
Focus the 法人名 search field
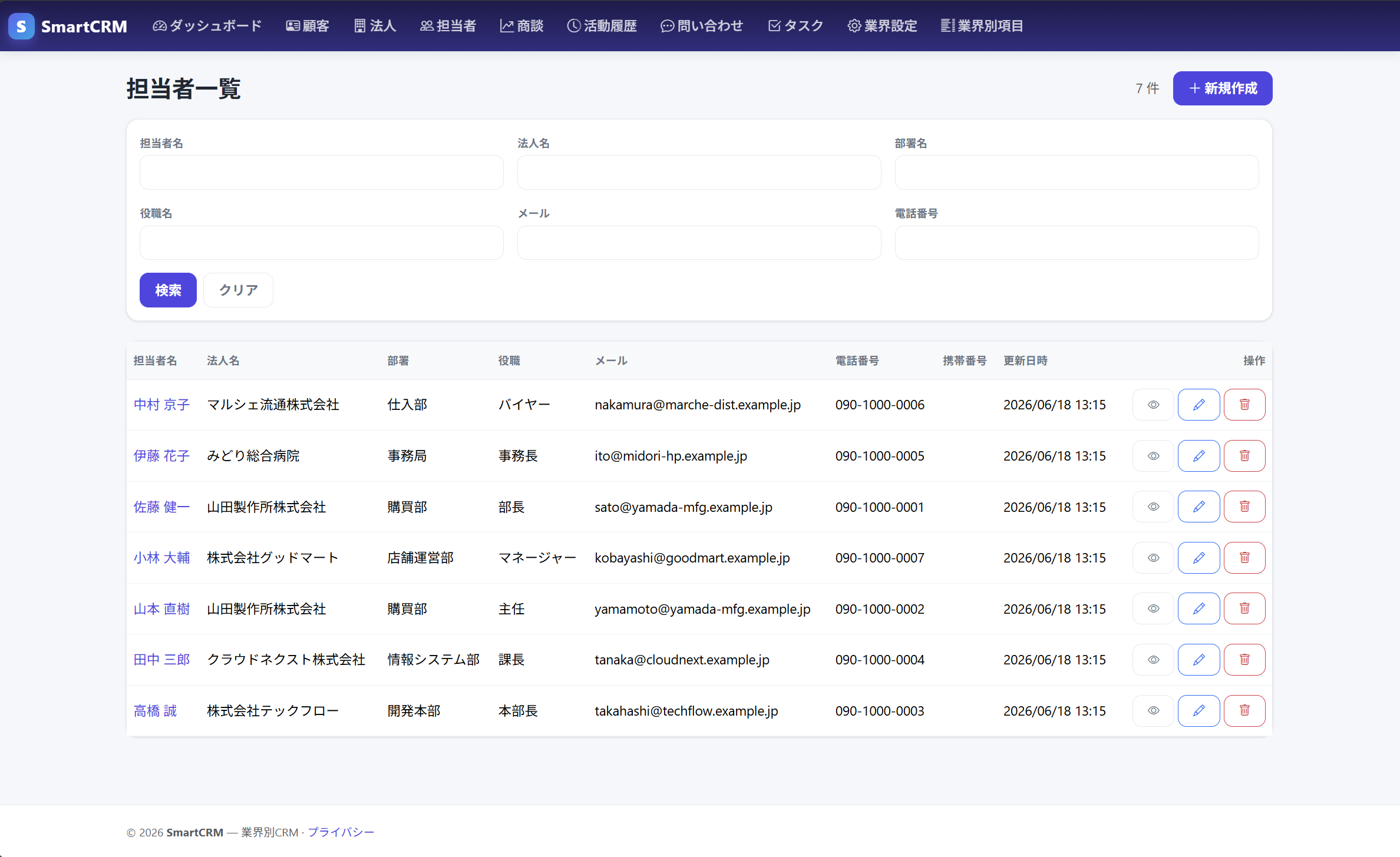click(x=699, y=172)
